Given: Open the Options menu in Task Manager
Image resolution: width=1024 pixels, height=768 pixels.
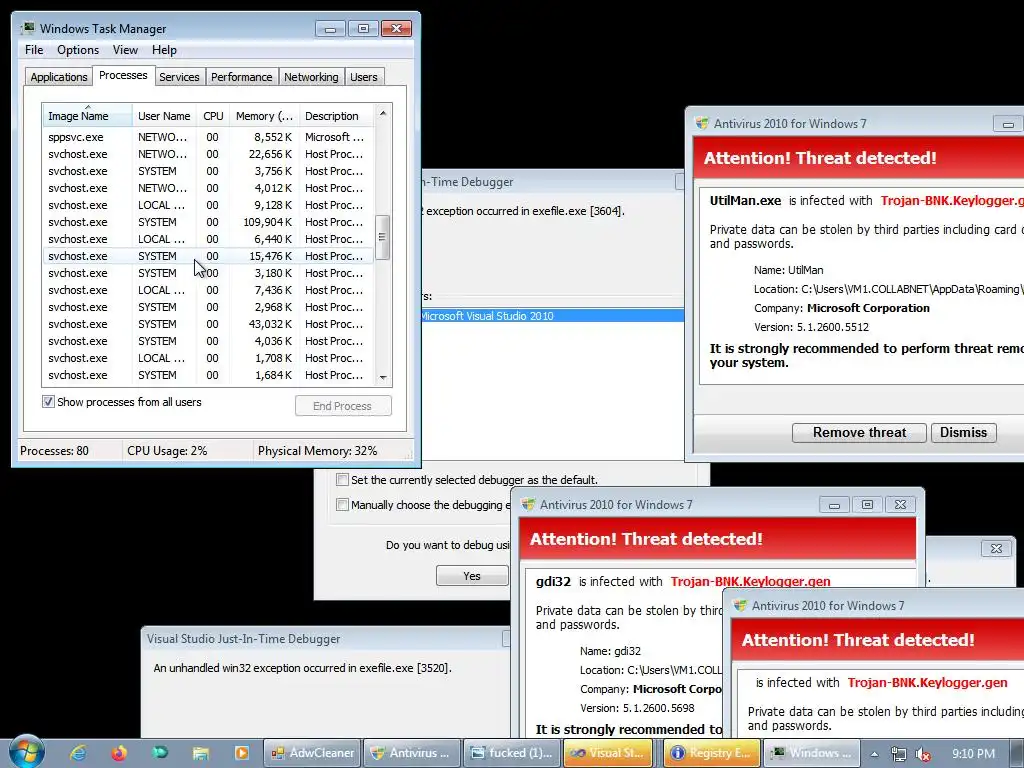Looking at the screenshot, I should 78,50.
